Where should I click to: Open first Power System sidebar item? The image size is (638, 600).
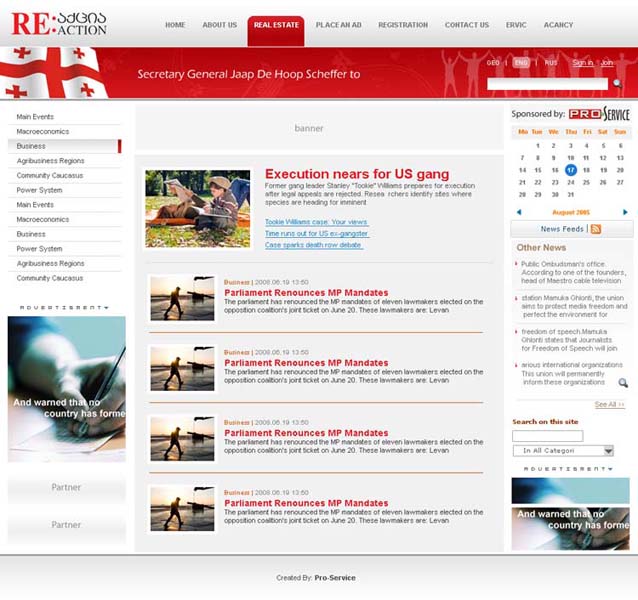coord(39,190)
